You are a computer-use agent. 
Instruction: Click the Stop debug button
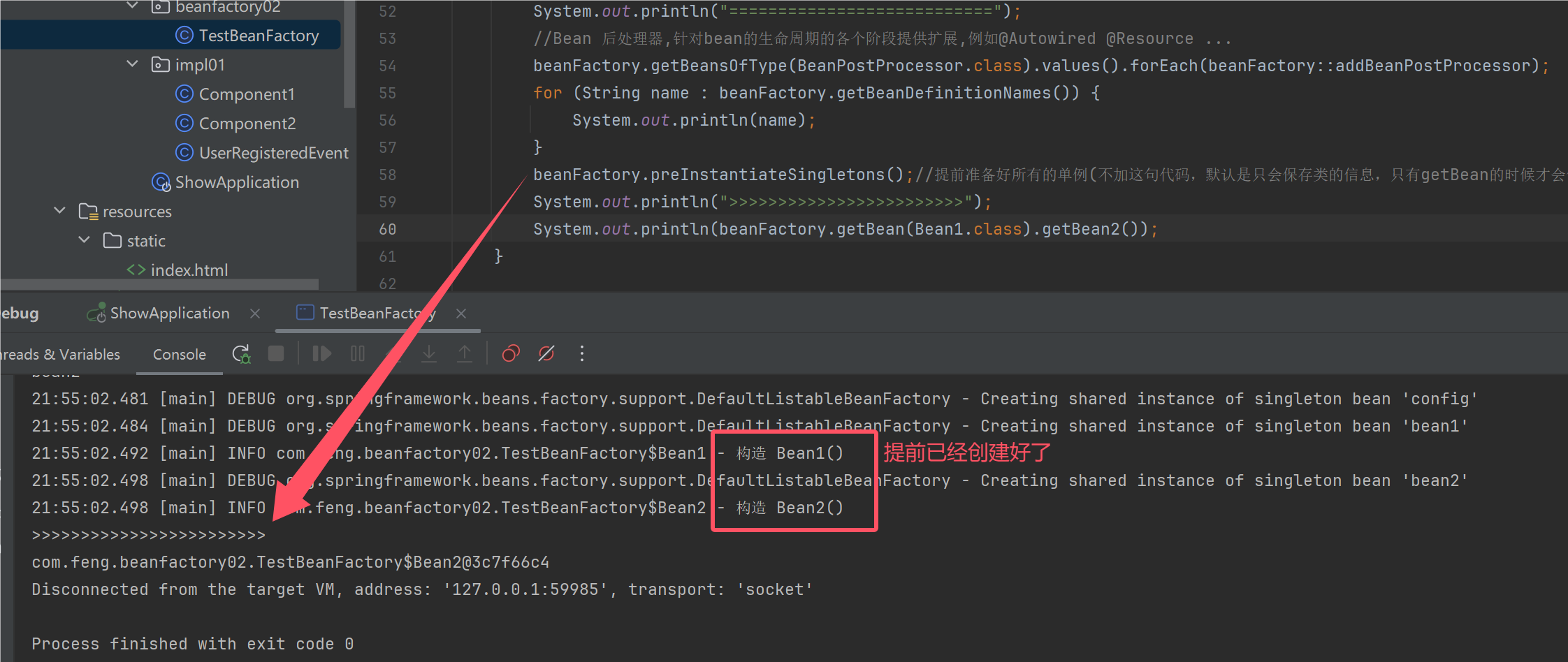pos(276,354)
